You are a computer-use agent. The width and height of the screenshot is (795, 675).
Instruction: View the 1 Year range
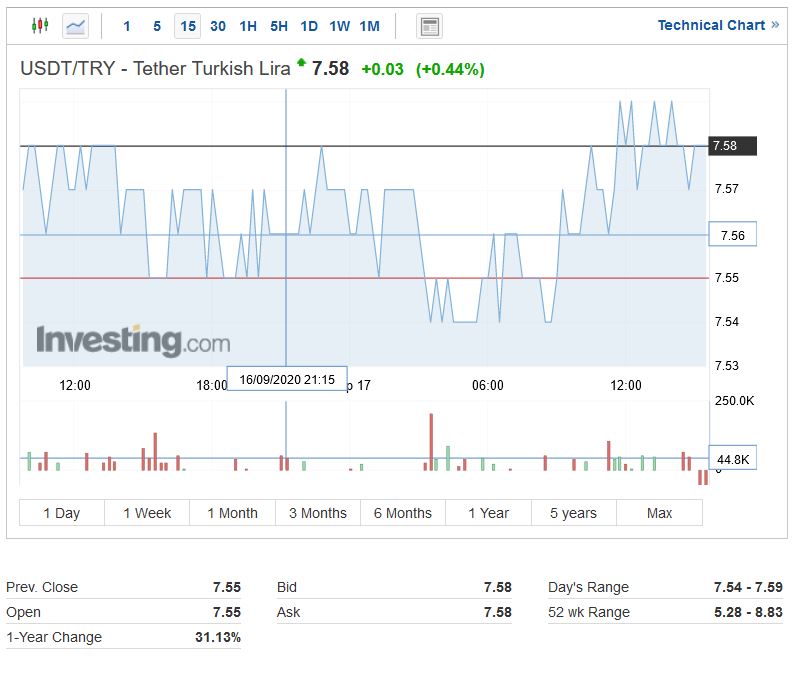click(489, 513)
